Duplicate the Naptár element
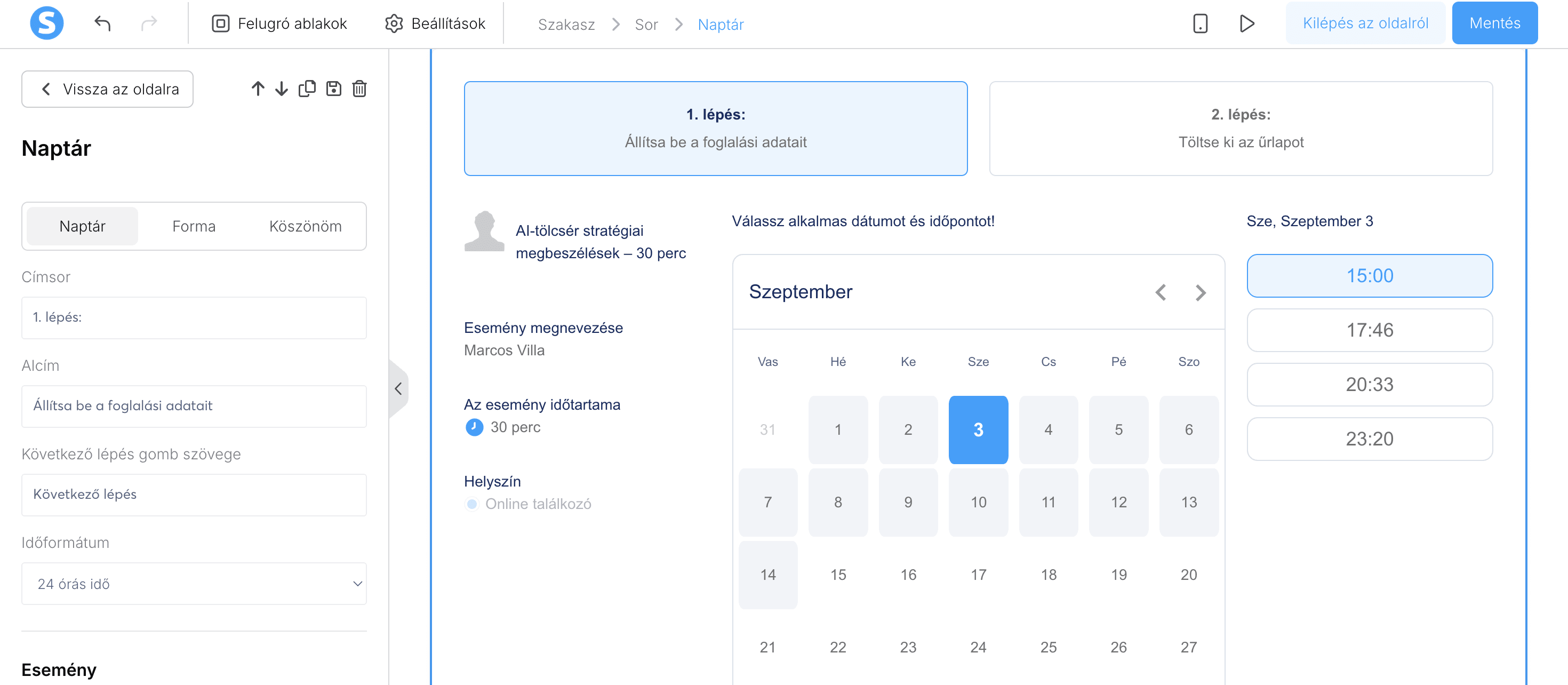1568x685 pixels. (x=307, y=88)
